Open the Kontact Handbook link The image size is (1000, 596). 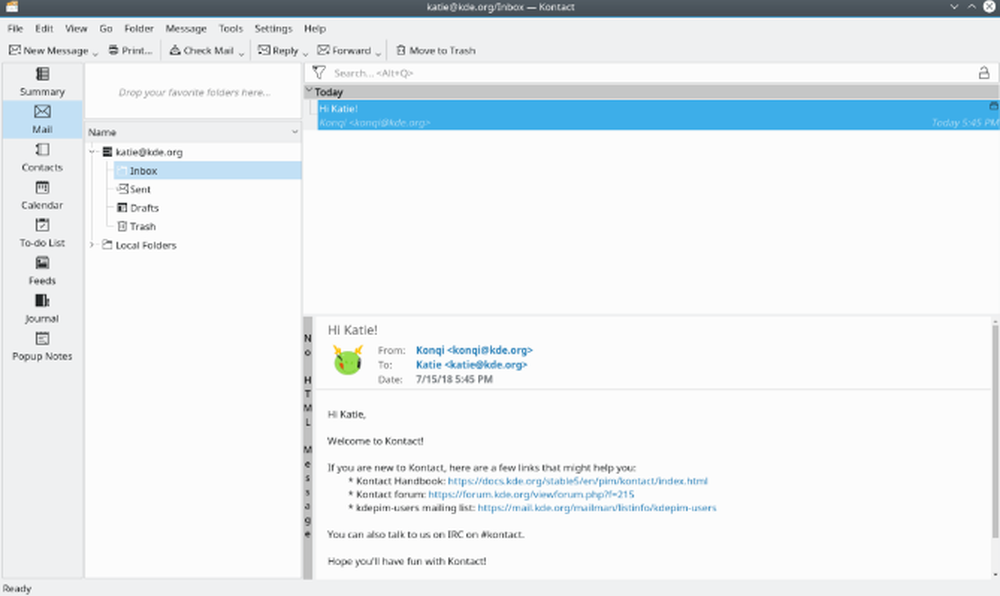pos(577,481)
